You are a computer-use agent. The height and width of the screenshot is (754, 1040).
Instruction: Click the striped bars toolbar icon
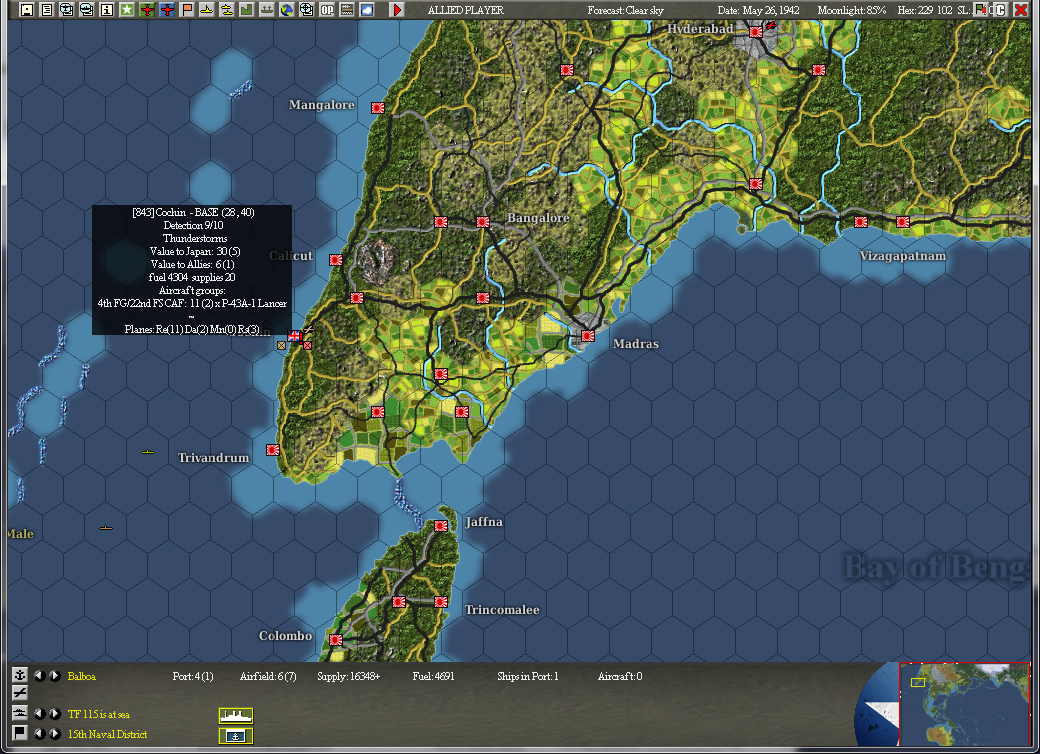[346, 9]
